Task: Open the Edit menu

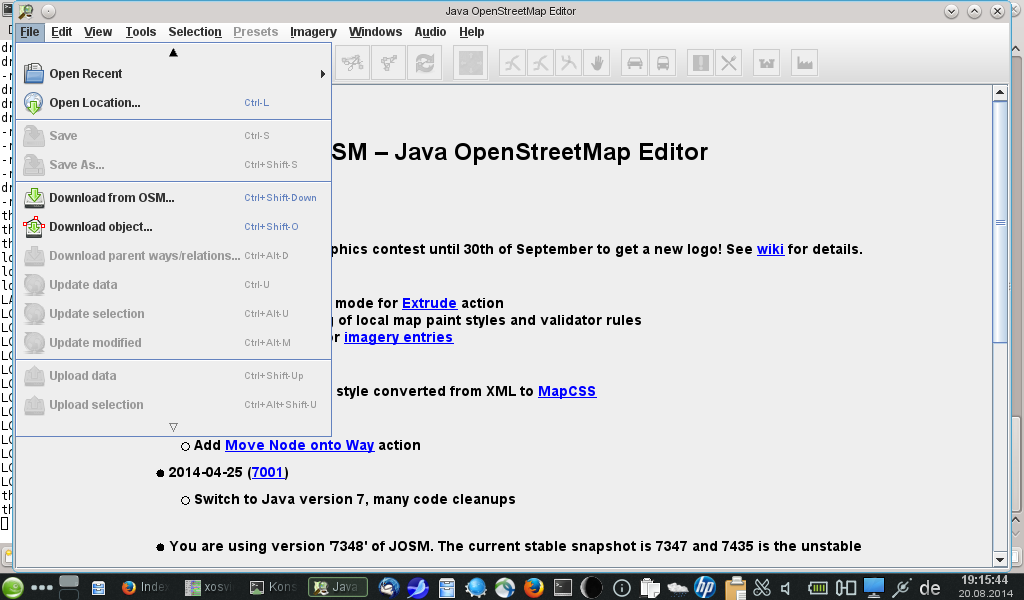Action: click(x=61, y=32)
